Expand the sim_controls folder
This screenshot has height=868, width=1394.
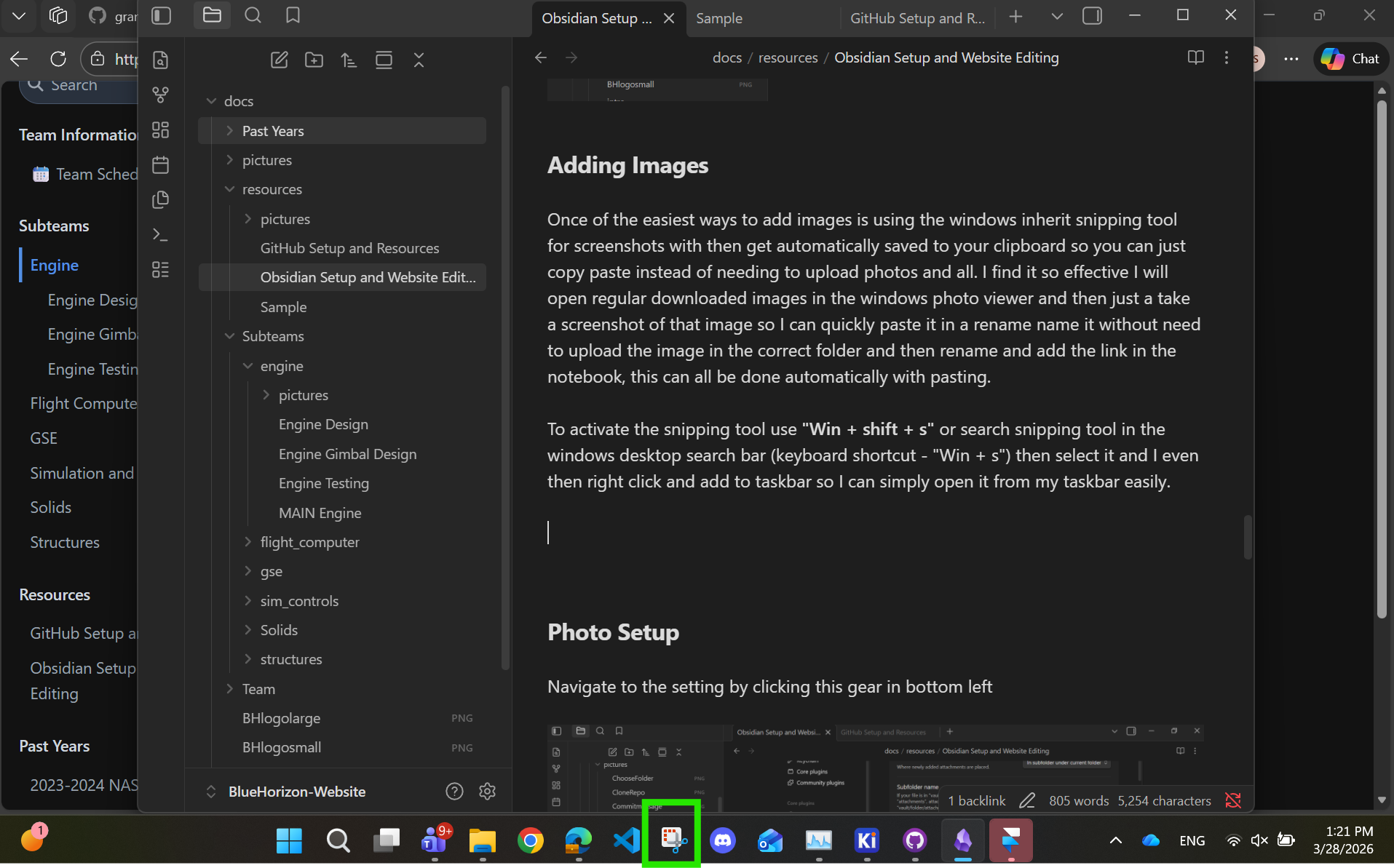pyautogui.click(x=247, y=600)
